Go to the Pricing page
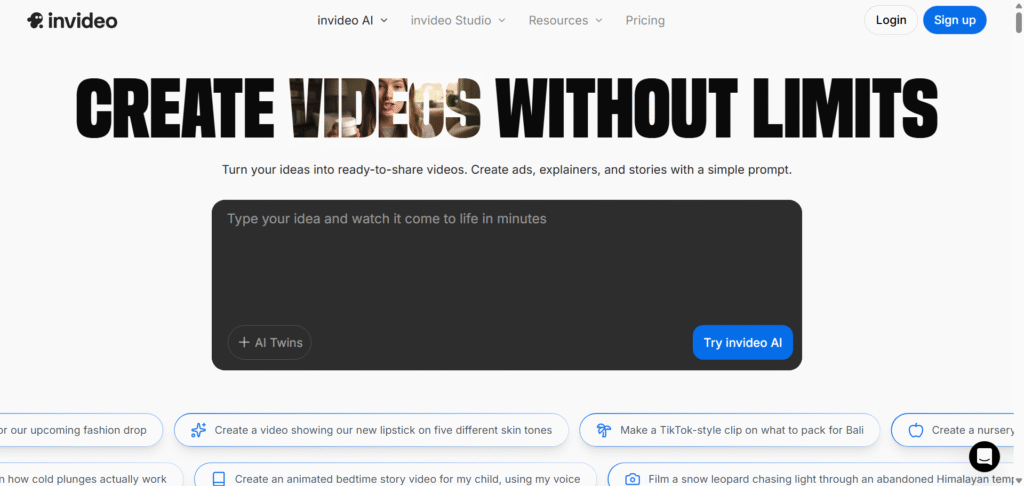 (645, 20)
